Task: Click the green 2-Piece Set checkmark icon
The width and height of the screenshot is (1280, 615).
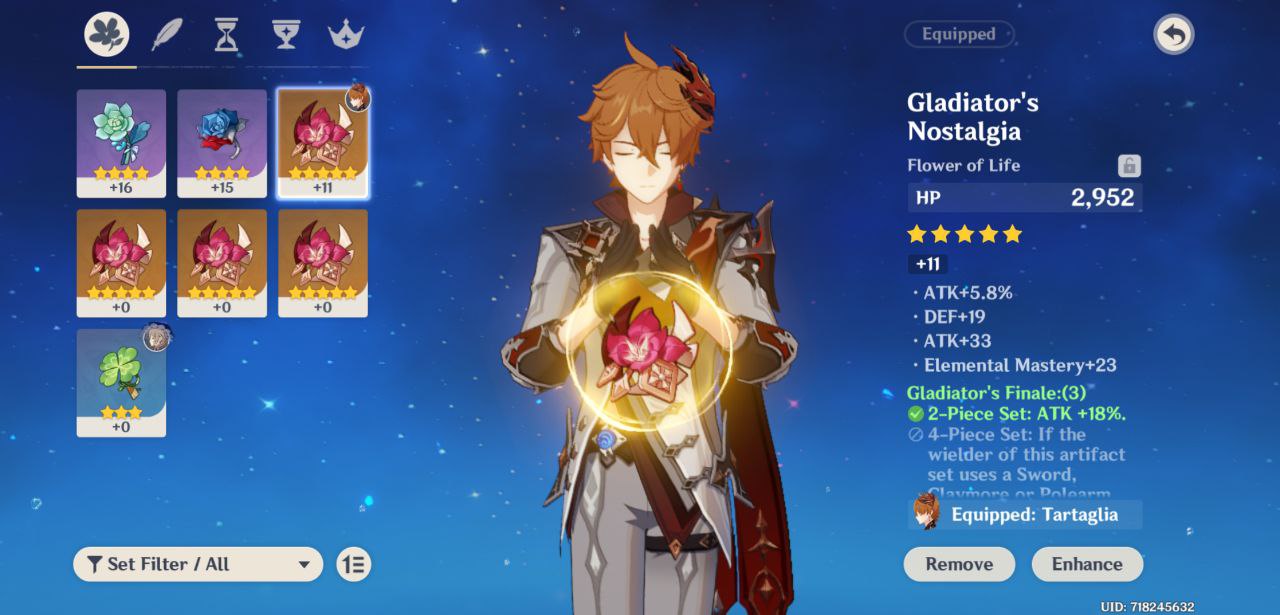Action: pyautogui.click(x=915, y=414)
